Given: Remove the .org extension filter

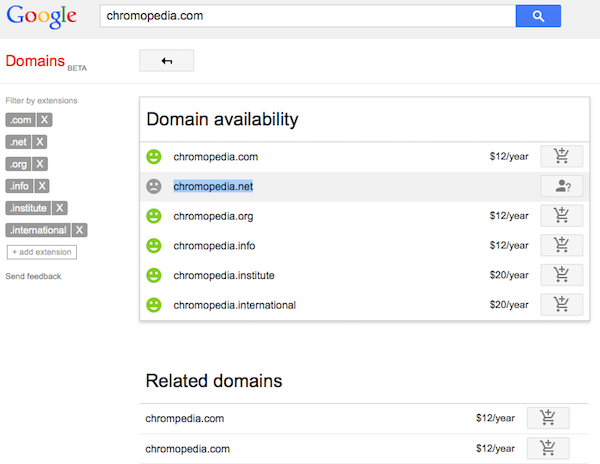Looking at the screenshot, I should click(40, 164).
